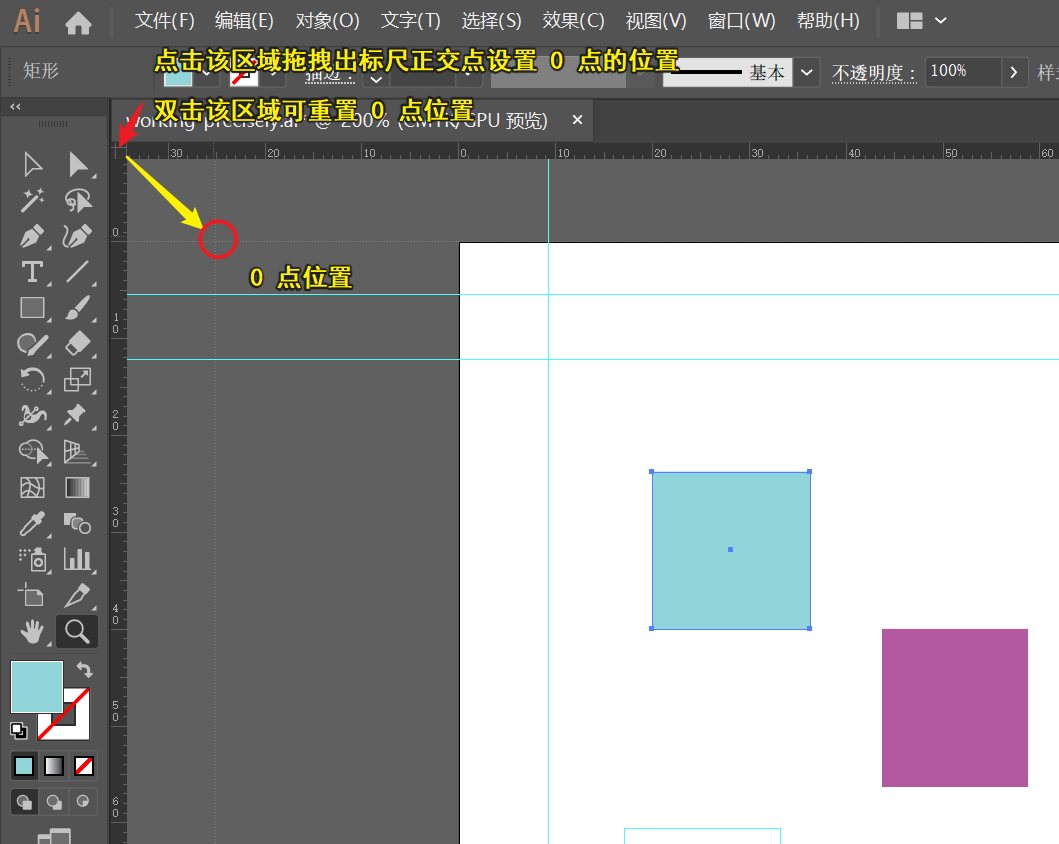Screen dimensions: 1059x844
Task: Select the Direct Selection tool
Action: pos(77,165)
